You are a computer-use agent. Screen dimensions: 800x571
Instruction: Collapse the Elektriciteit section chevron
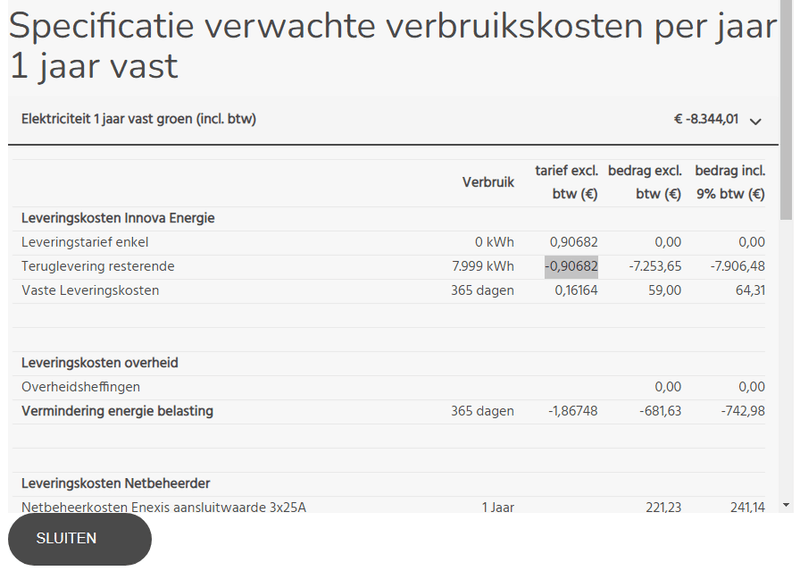755,121
